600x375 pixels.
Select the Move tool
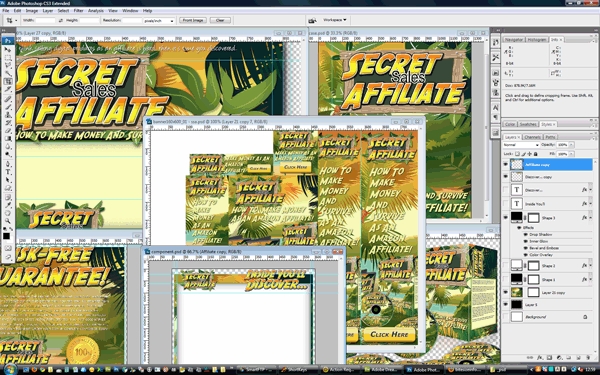click(8, 50)
